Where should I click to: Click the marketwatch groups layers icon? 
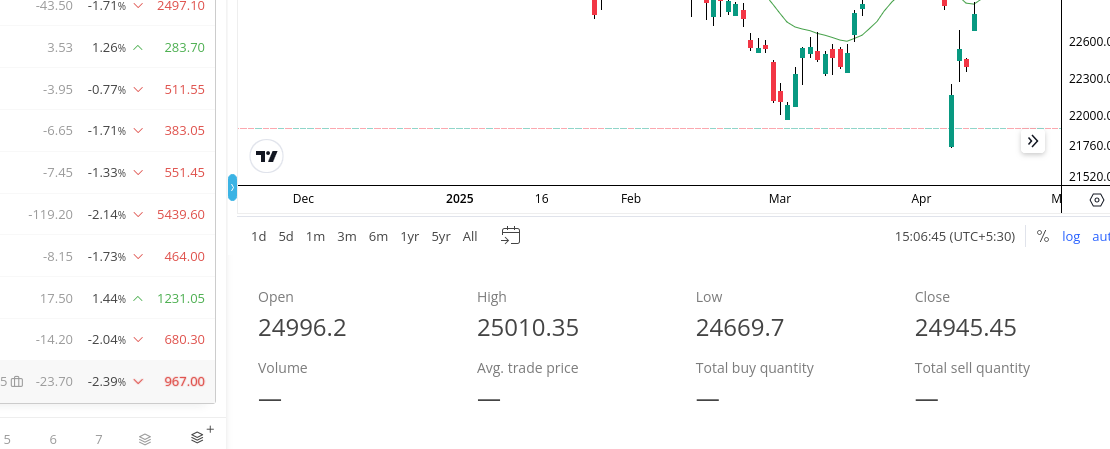click(145, 439)
